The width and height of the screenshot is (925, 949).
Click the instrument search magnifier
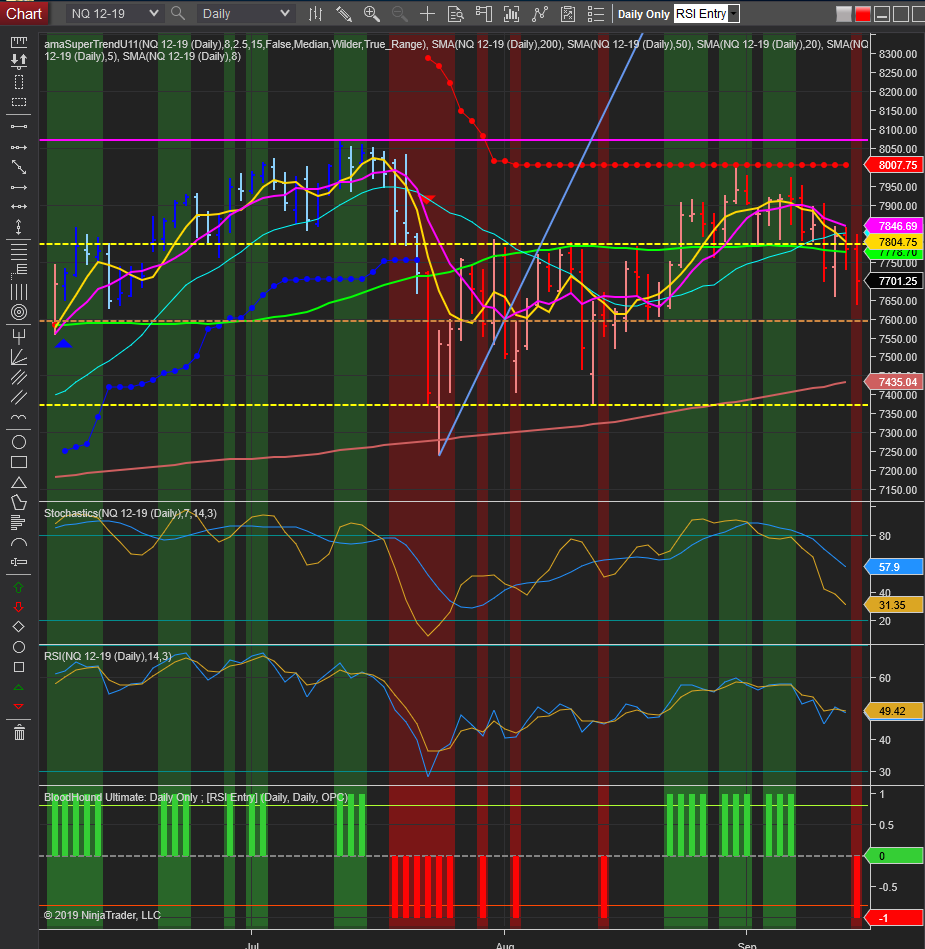(178, 13)
